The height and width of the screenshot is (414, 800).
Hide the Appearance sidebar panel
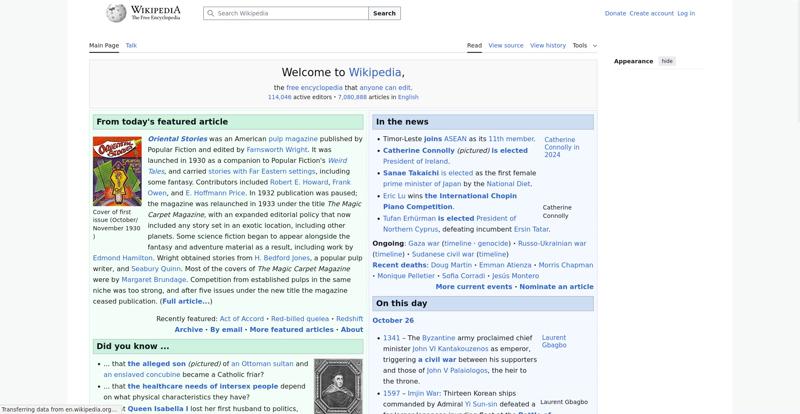[x=667, y=61]
